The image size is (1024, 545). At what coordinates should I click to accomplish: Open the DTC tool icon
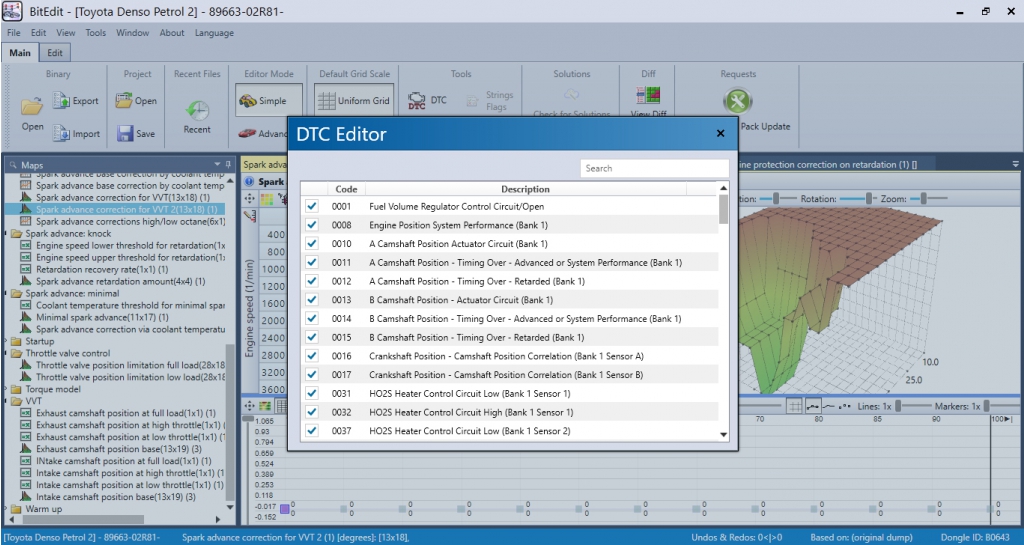(x=417, y=101)
